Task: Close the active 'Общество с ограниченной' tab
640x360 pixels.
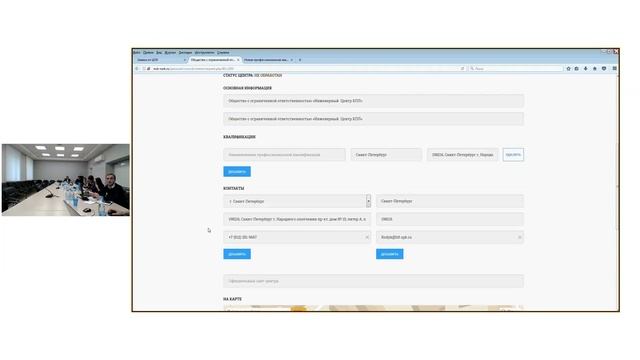Action: click(238, 60)
